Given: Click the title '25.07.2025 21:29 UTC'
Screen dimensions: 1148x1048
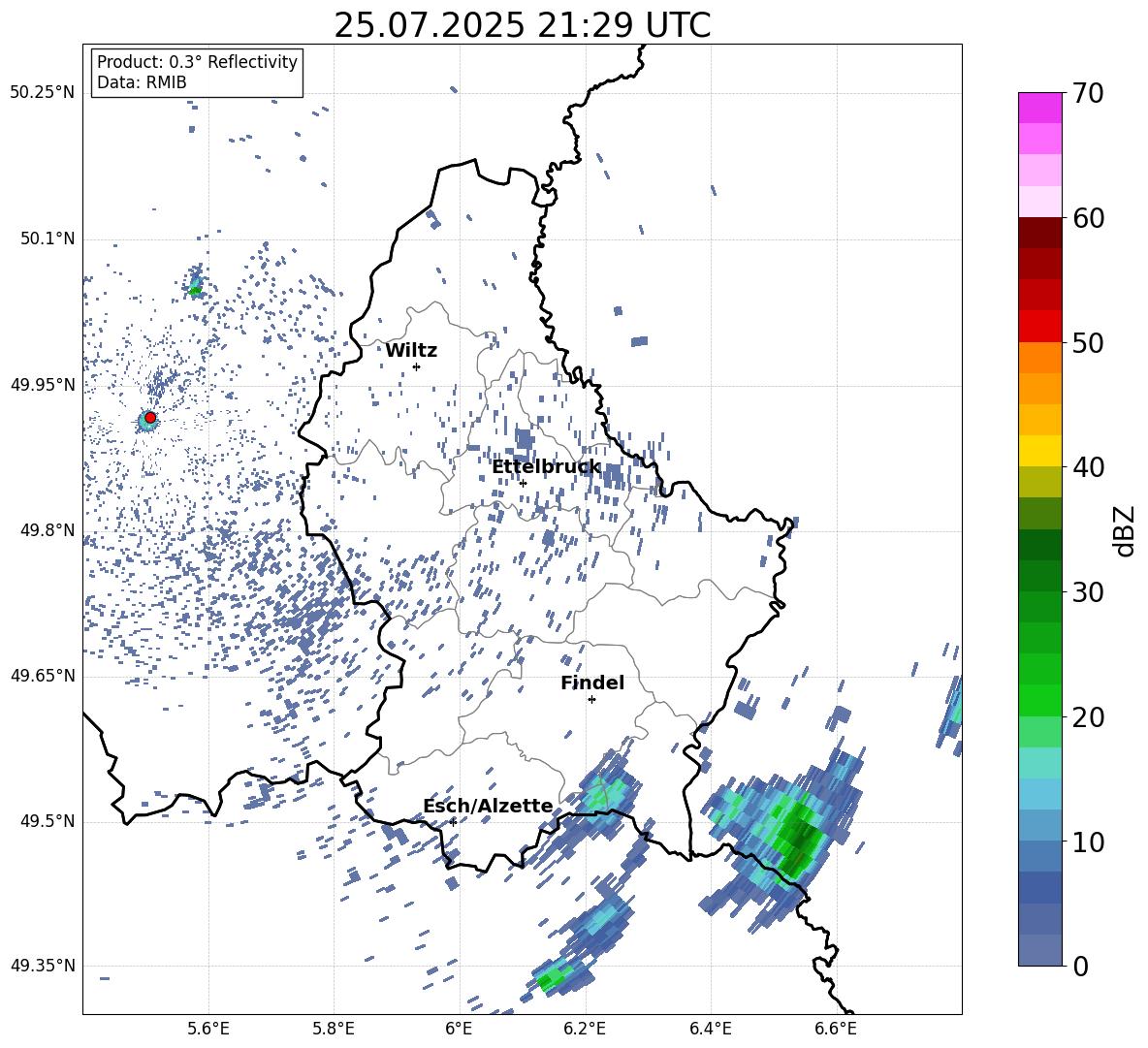Looking at the screenshot, I should (x=522, y=25).
